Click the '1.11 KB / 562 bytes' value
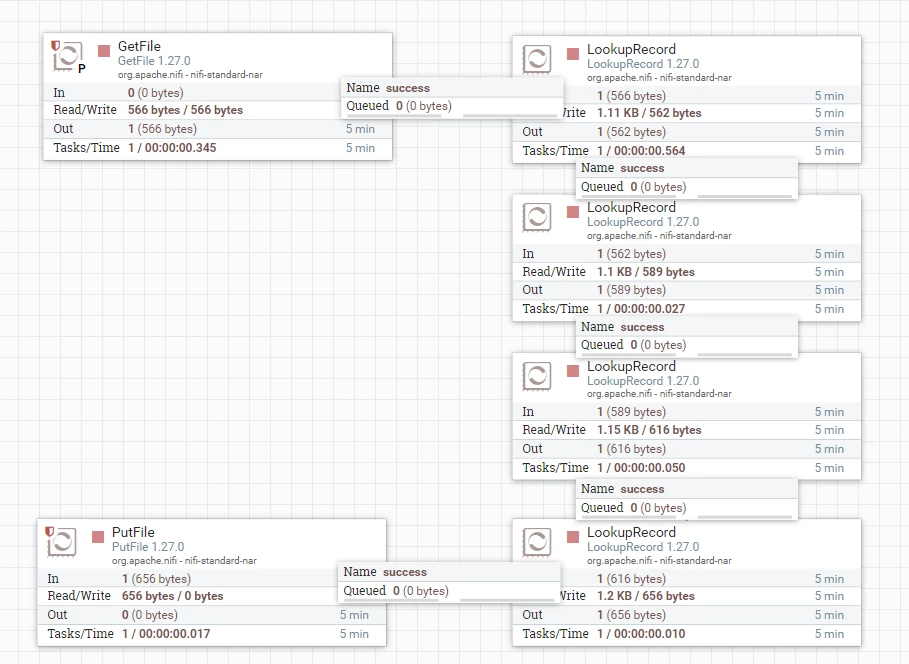Screen dimensions: 909x664 (x=649, y=113)
